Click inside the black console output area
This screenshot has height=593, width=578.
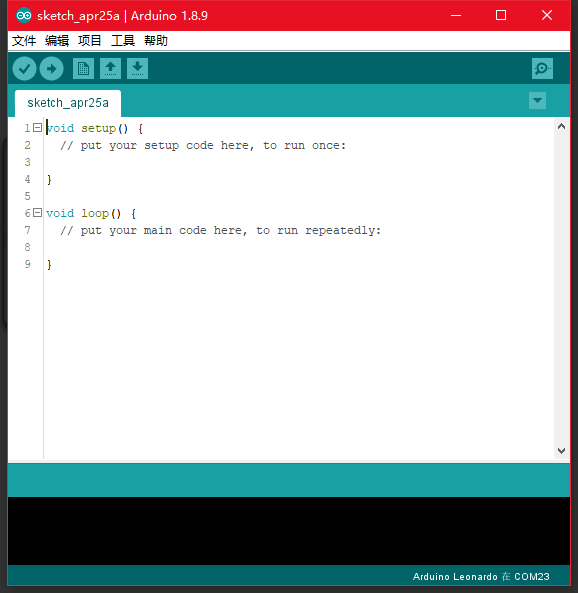pos(289,531)
